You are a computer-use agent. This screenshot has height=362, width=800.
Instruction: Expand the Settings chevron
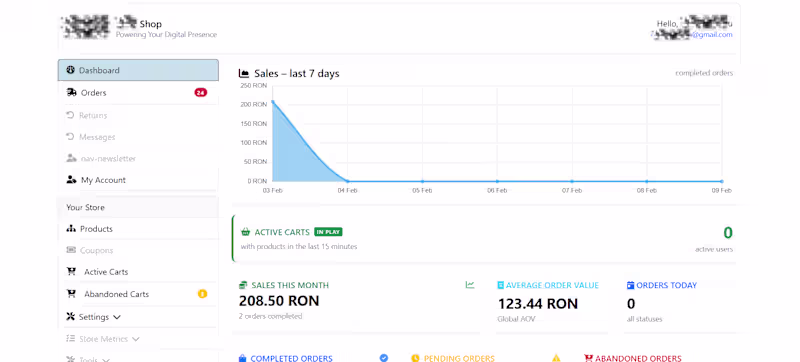coord(116,317)
